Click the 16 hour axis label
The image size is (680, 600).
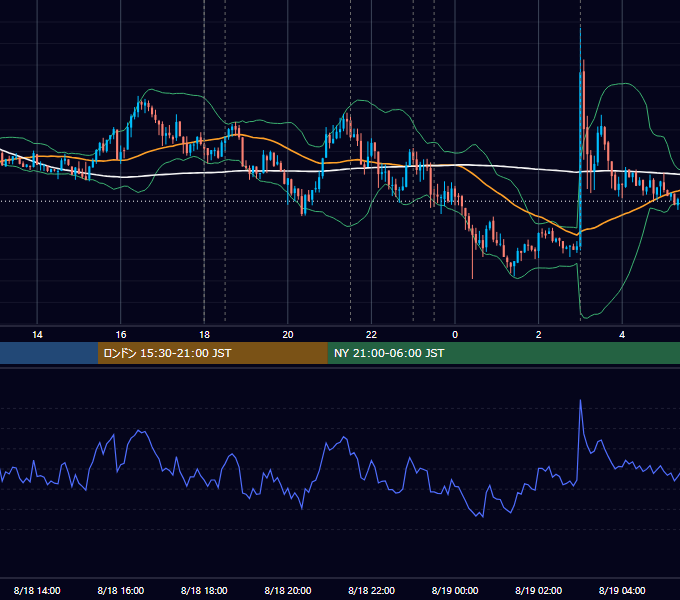(x=121, y=335)
